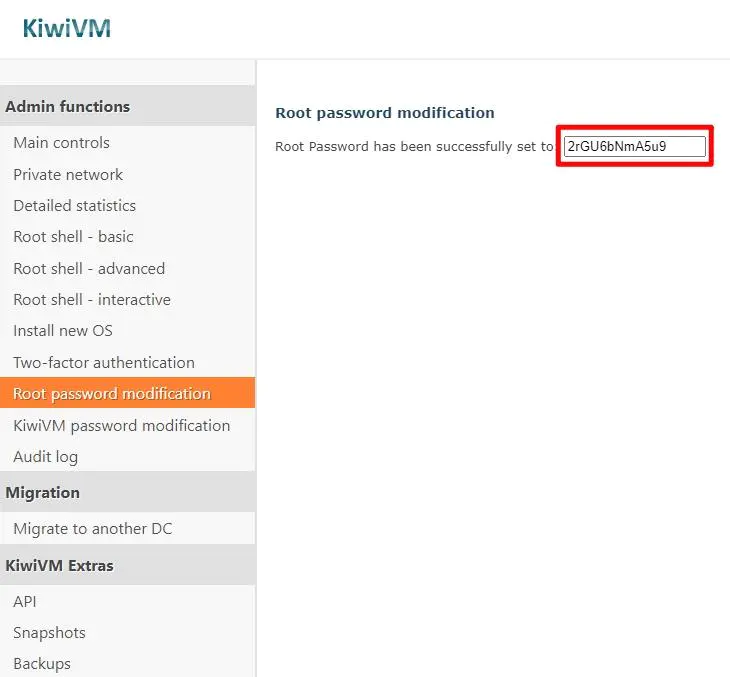Screen dimensions: 730x677
Task: Choose Install new OS
Action: pos(63,331)
